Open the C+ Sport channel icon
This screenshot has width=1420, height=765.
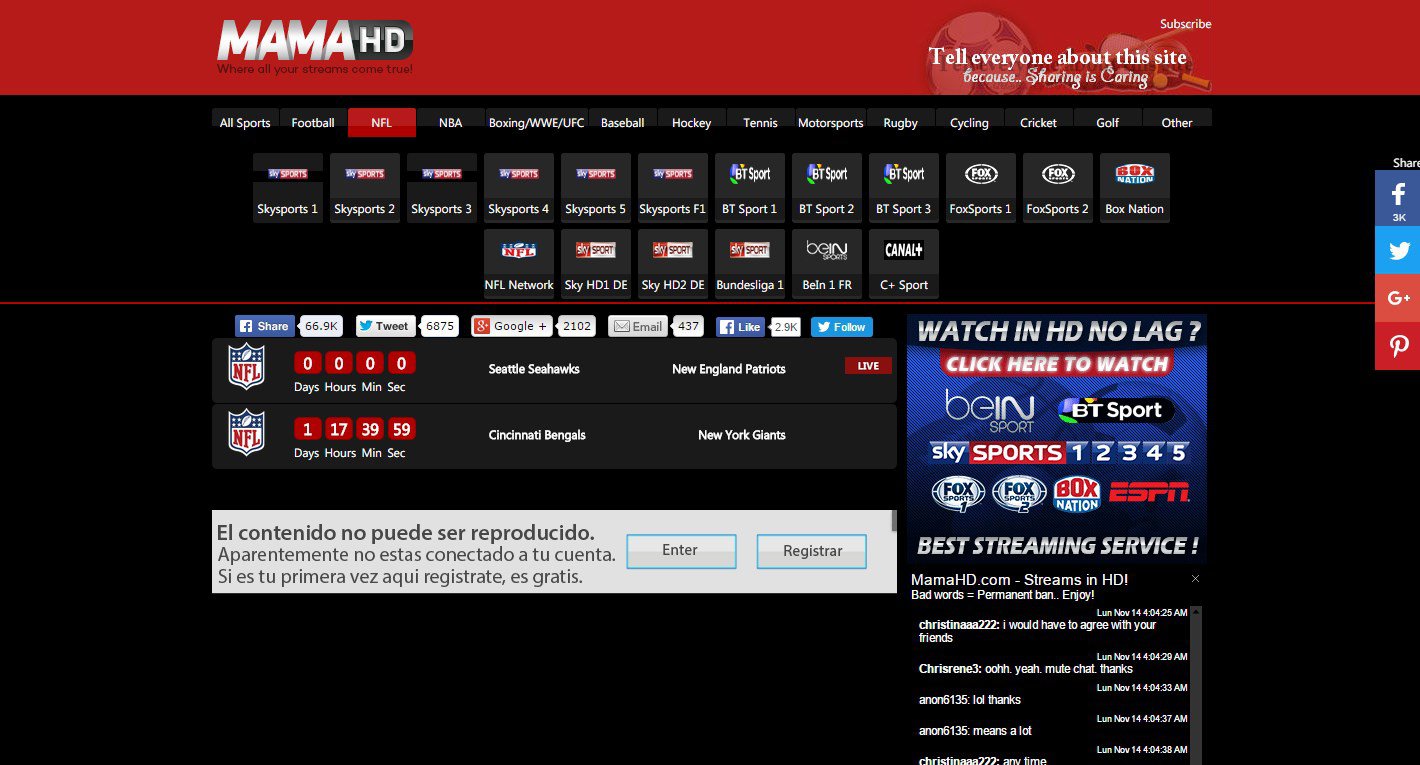click(904, 263)
